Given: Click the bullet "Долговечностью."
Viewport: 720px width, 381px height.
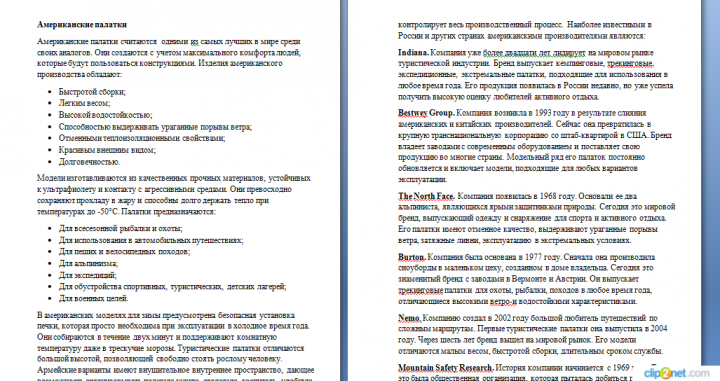Looking at the screenshot, I should (x=90, y=162).
